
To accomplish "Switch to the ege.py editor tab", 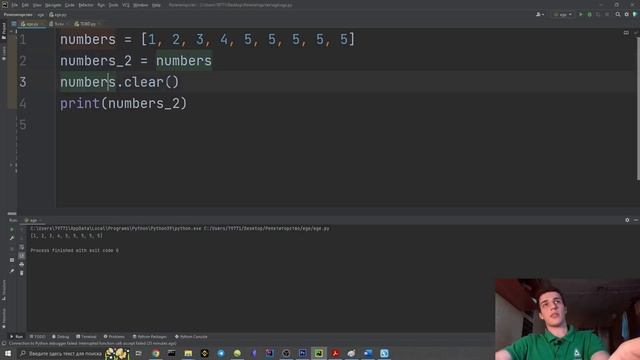I will tap(32, 24).
